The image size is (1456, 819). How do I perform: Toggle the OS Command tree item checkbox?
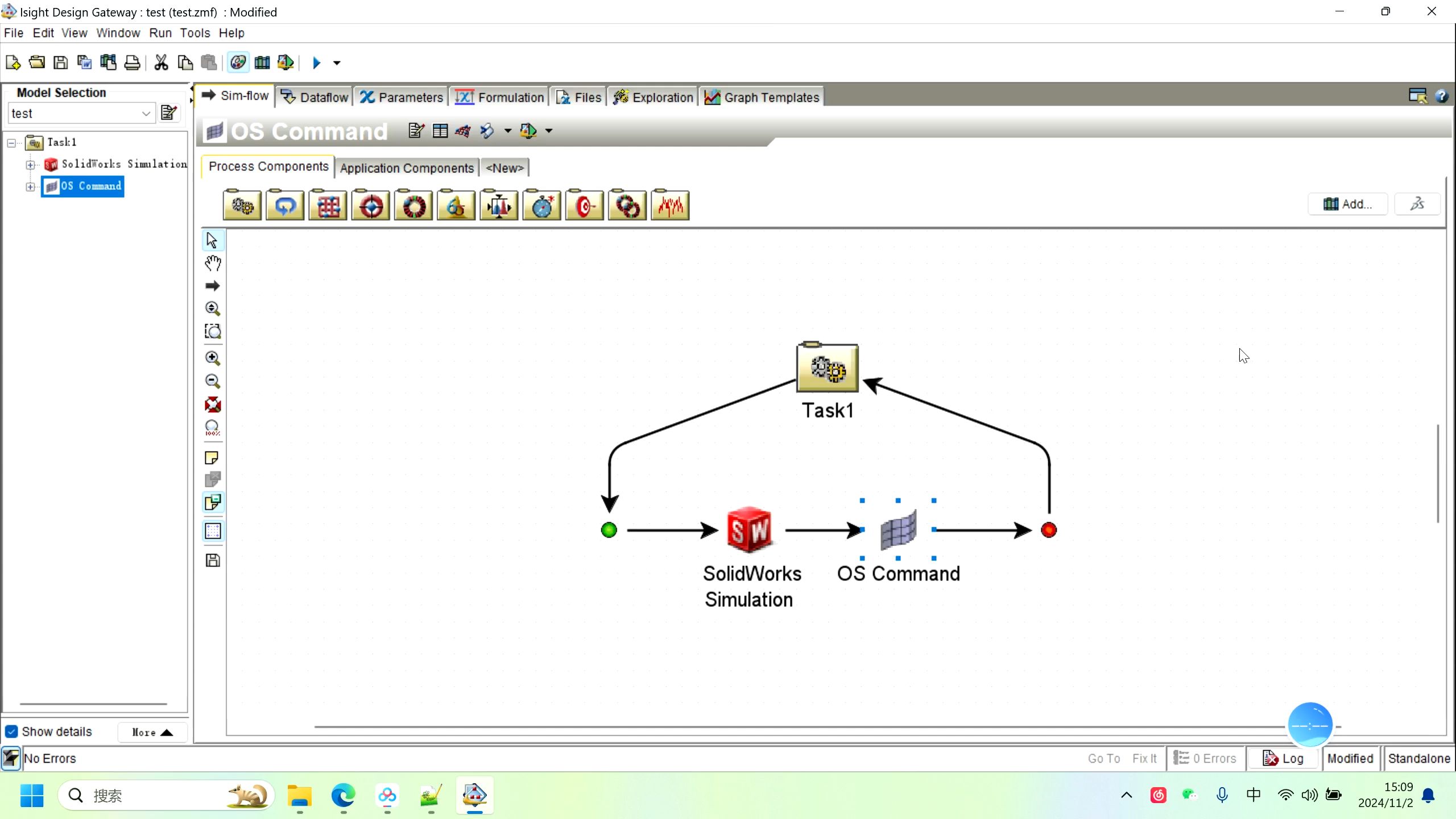click(x=30, y=186)
